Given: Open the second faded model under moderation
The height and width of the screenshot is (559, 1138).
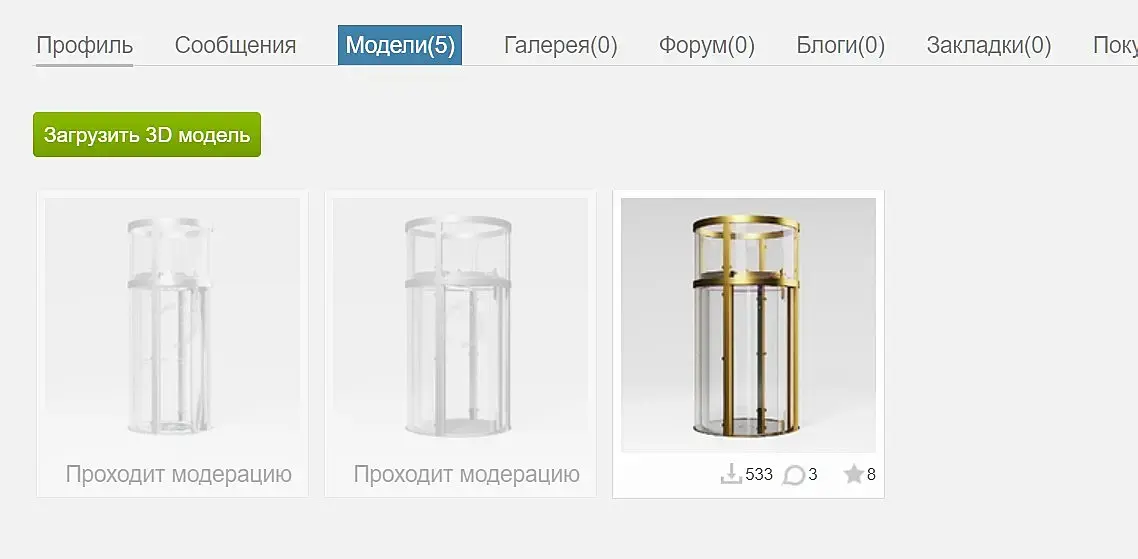Looking at the screenshot, I should (x=460, y=325).
